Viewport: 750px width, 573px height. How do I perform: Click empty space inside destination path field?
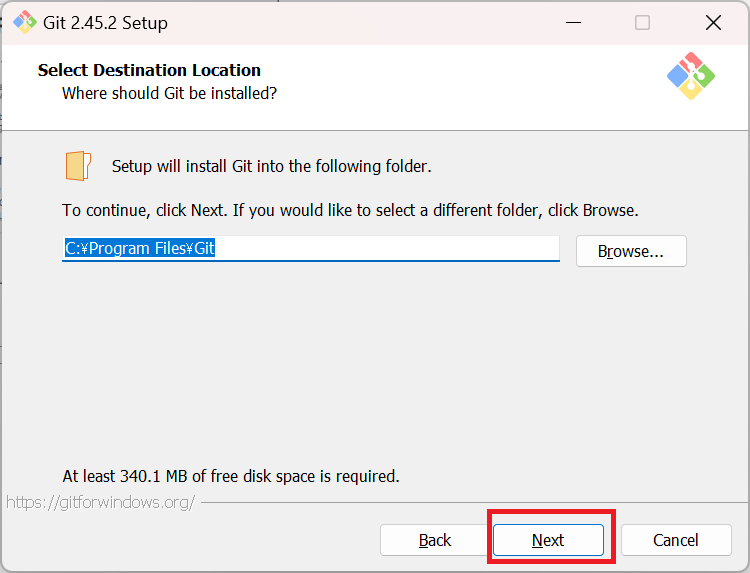pyautogui.click(x=400, y=248)
